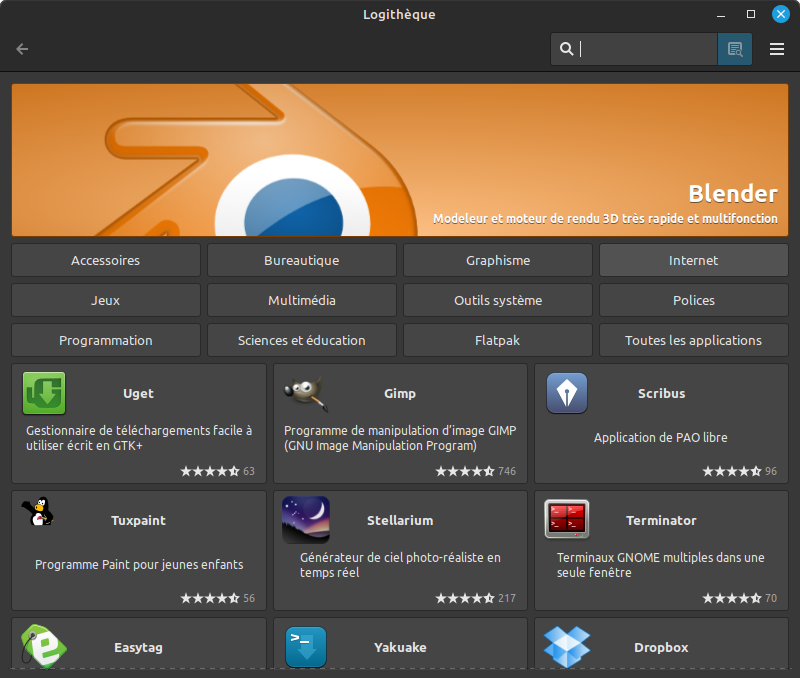Open the hamburger menu
This screenshot has height=678, width=800.
(777, 49)
